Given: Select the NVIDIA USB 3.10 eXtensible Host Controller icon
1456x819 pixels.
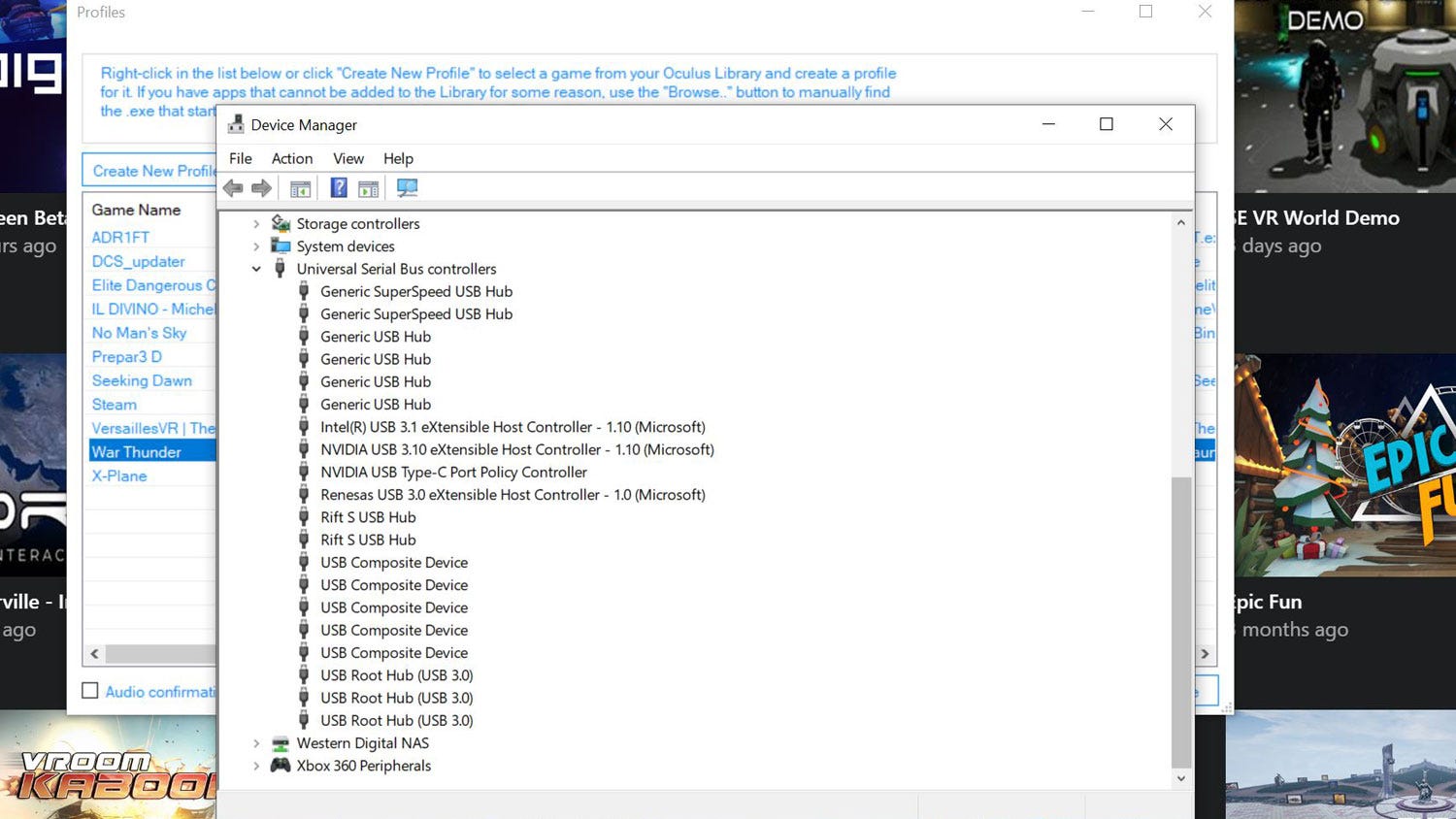Looking at the screenshot, I should click(x=304, y=449).
